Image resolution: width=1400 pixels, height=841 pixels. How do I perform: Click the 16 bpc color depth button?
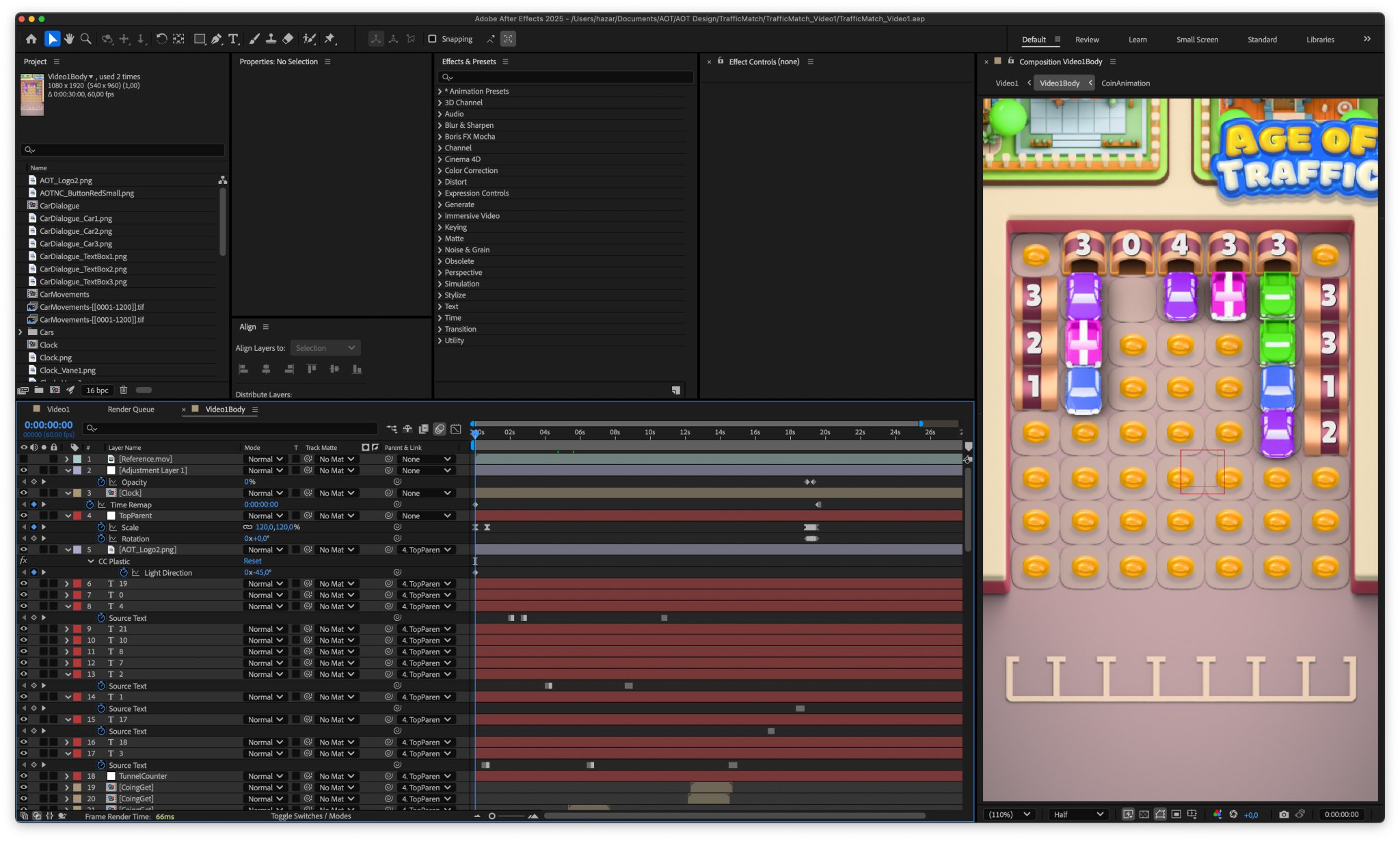97,390
